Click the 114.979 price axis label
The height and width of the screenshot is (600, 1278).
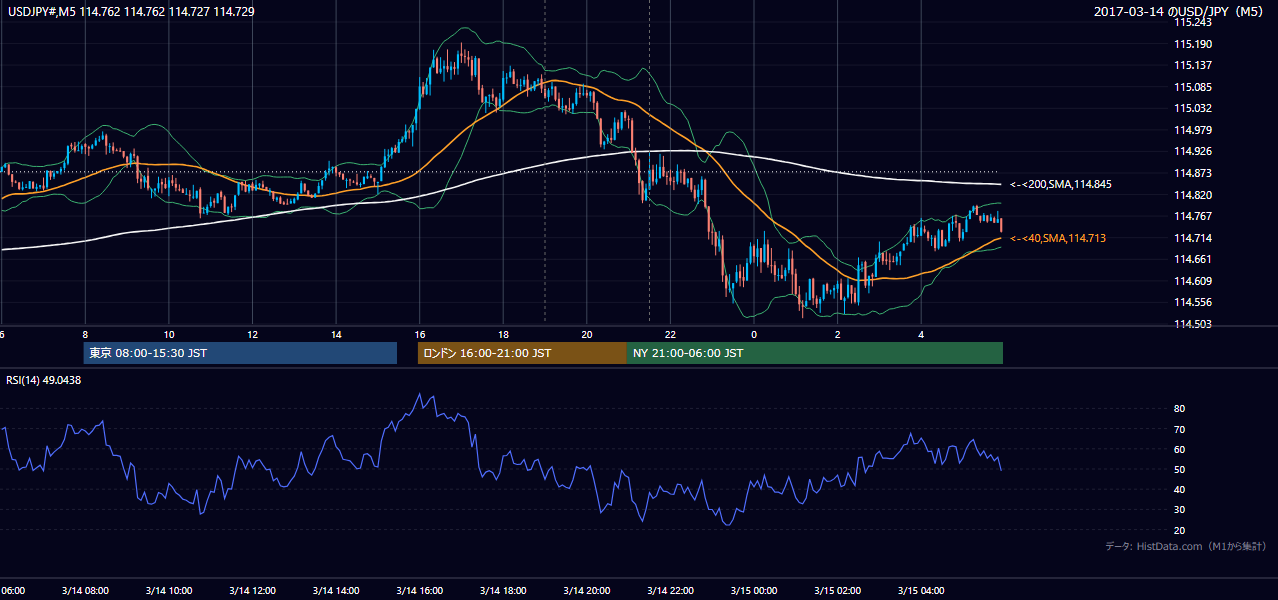pos(1192,130)
